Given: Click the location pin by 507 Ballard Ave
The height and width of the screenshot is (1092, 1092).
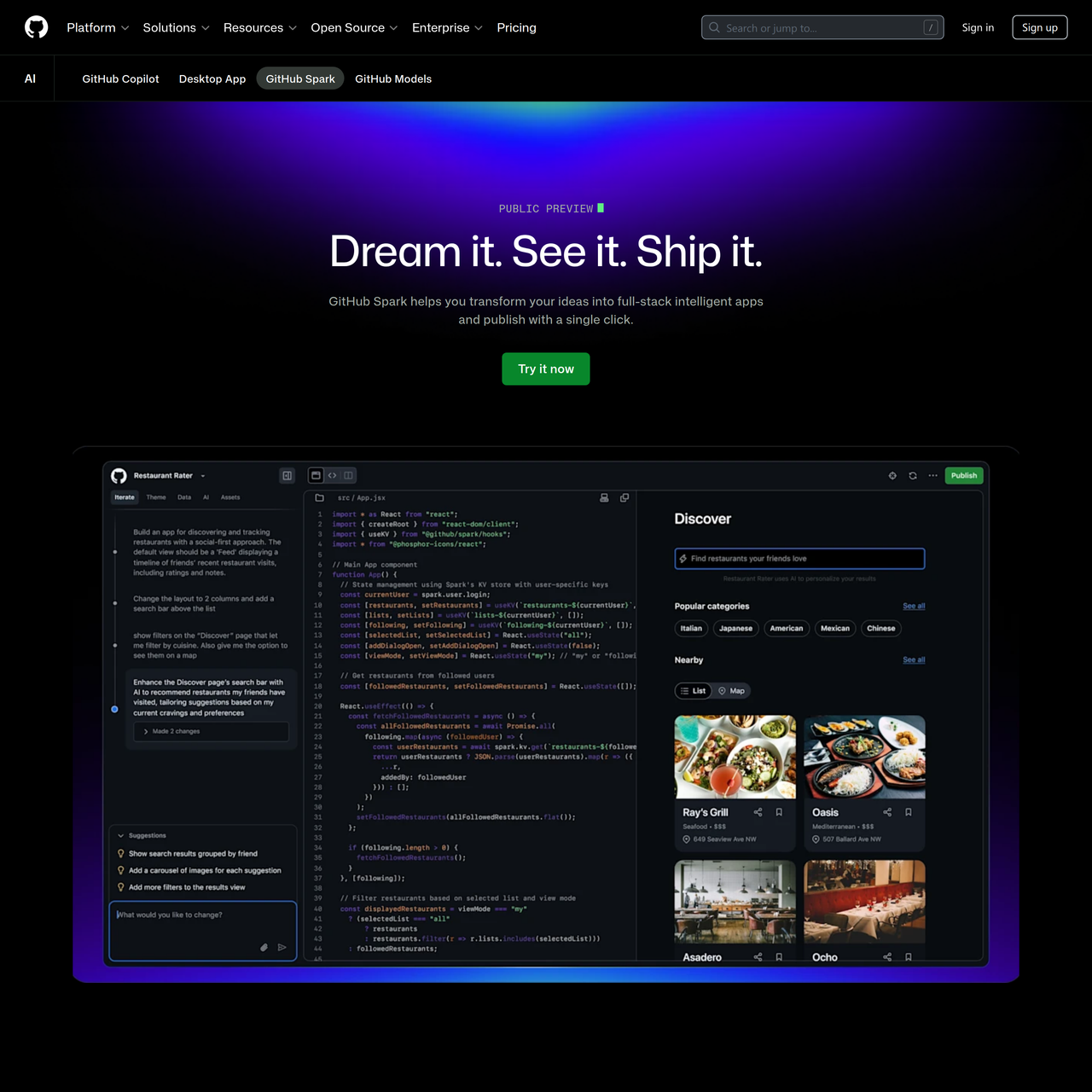Looking at the screenshot, I should click(816, 839).
